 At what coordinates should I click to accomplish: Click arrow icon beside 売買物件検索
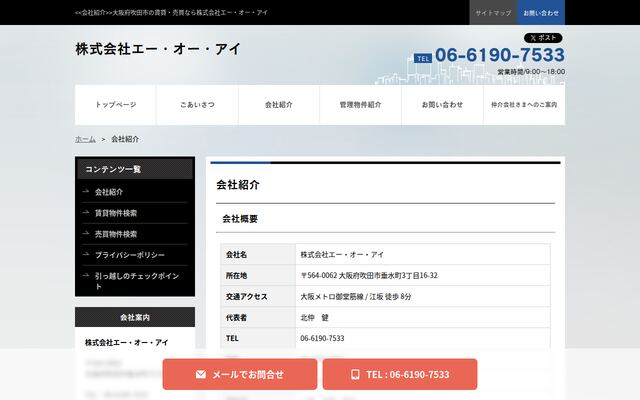[86, 233]
